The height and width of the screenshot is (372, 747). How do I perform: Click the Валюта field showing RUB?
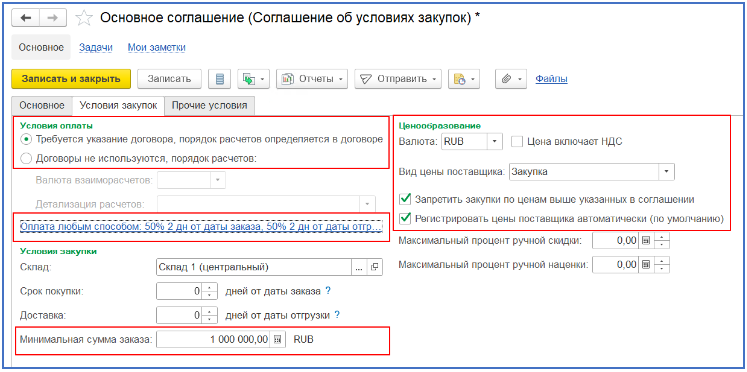tap(464, 141)
